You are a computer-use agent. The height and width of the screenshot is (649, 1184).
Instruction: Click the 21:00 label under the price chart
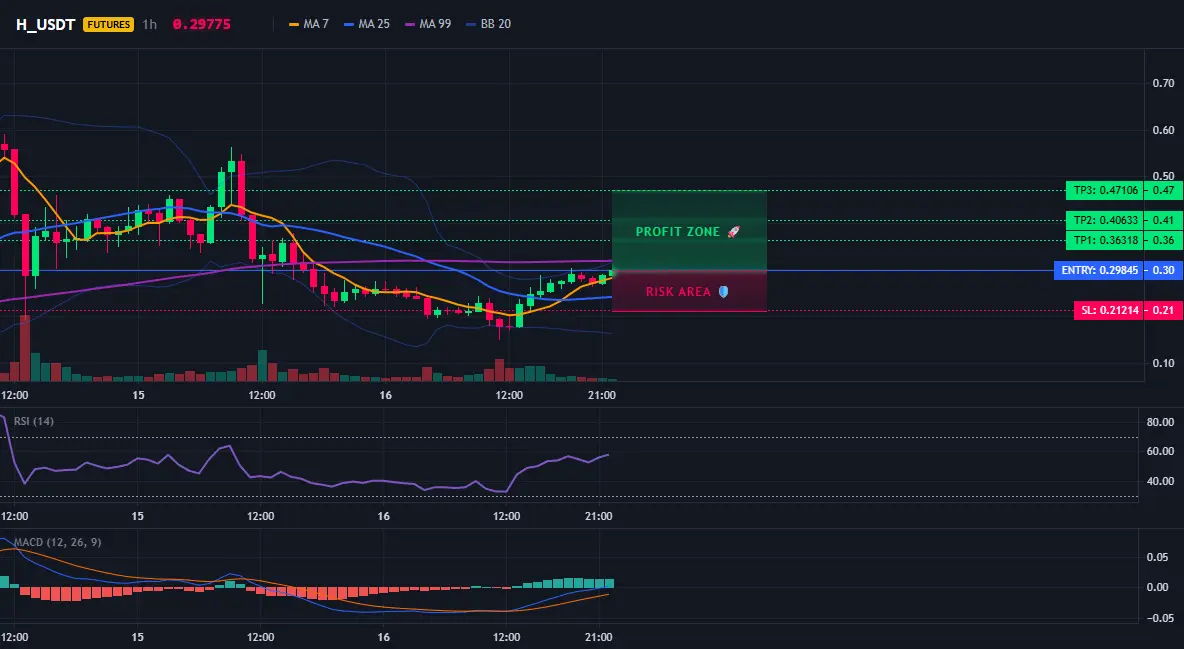[601, 395]
